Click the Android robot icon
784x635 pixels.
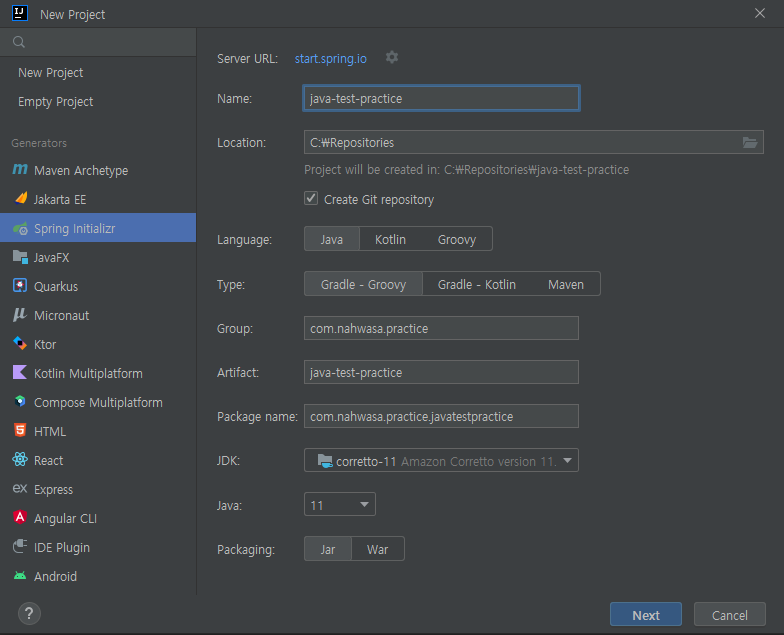point(20,576)
